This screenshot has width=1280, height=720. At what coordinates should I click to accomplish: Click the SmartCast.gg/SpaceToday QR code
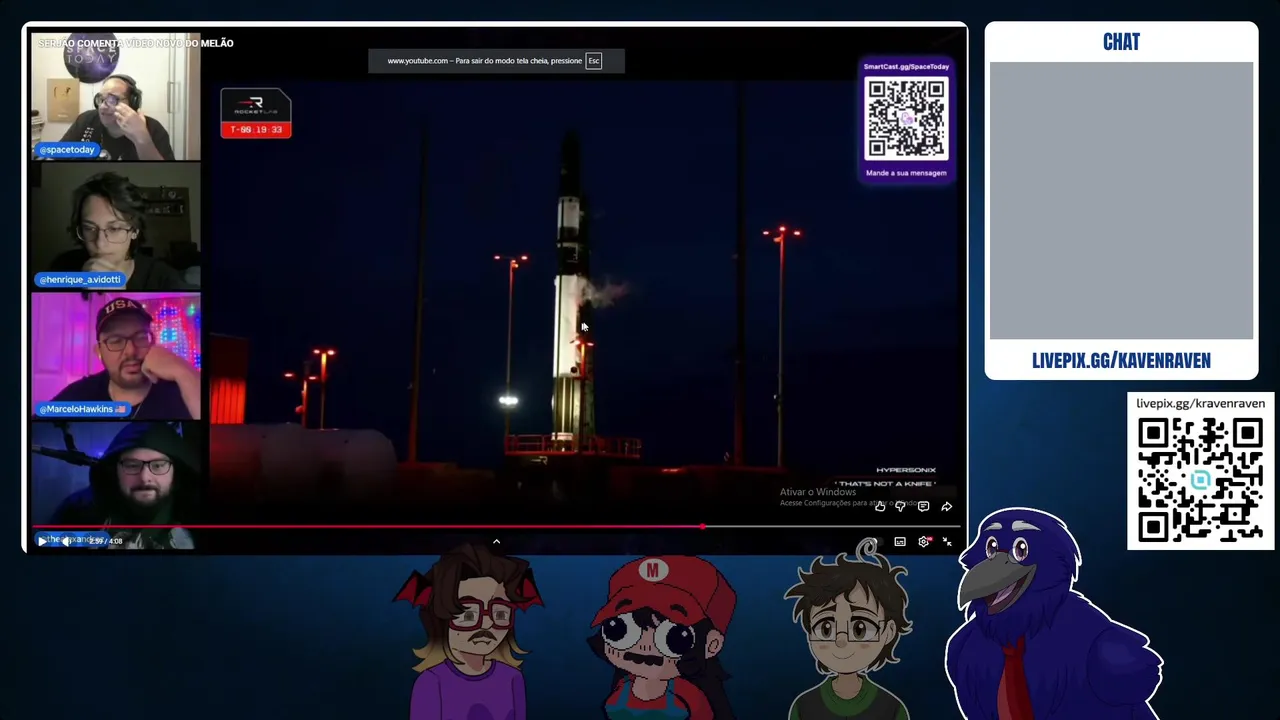coord(906,119)
